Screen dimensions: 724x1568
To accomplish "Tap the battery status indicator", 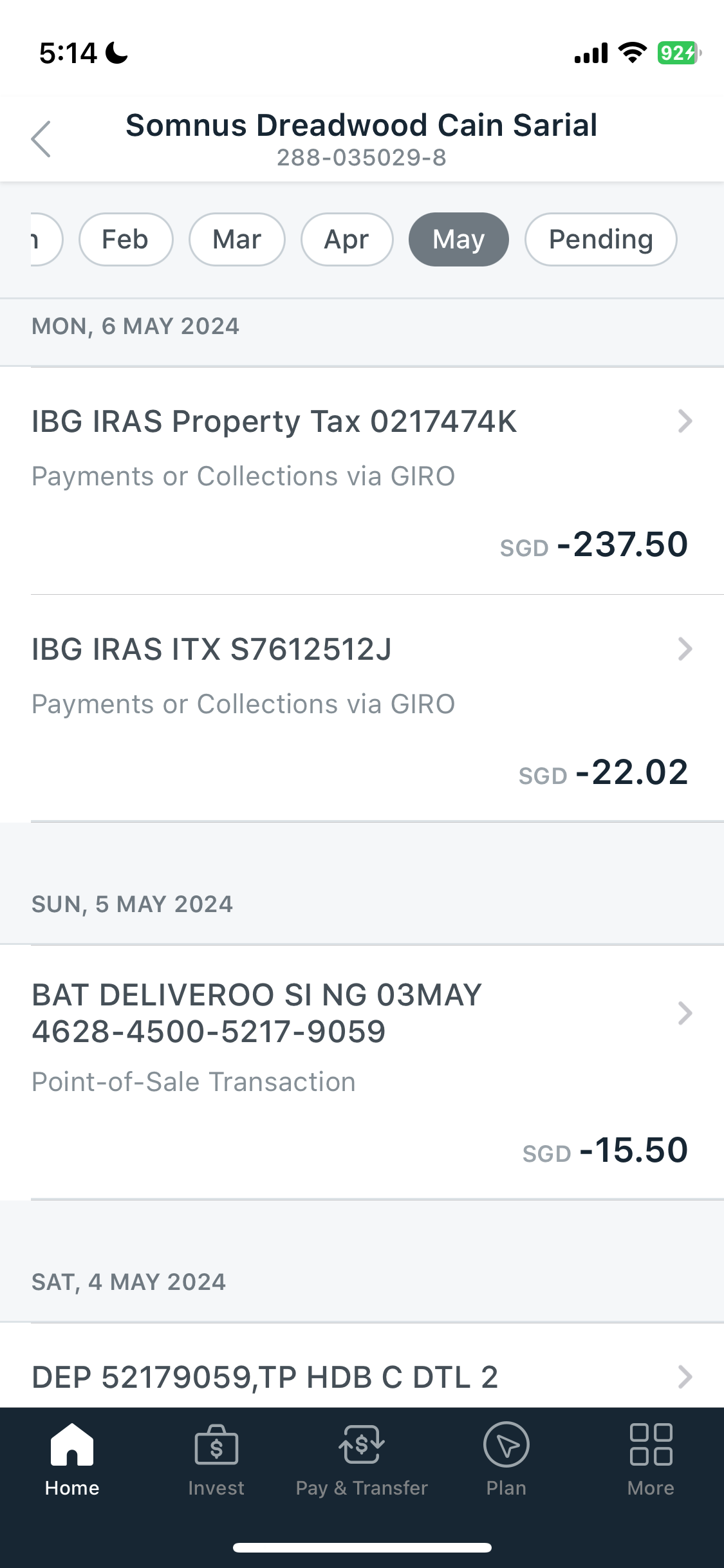I will pos(679,53).
